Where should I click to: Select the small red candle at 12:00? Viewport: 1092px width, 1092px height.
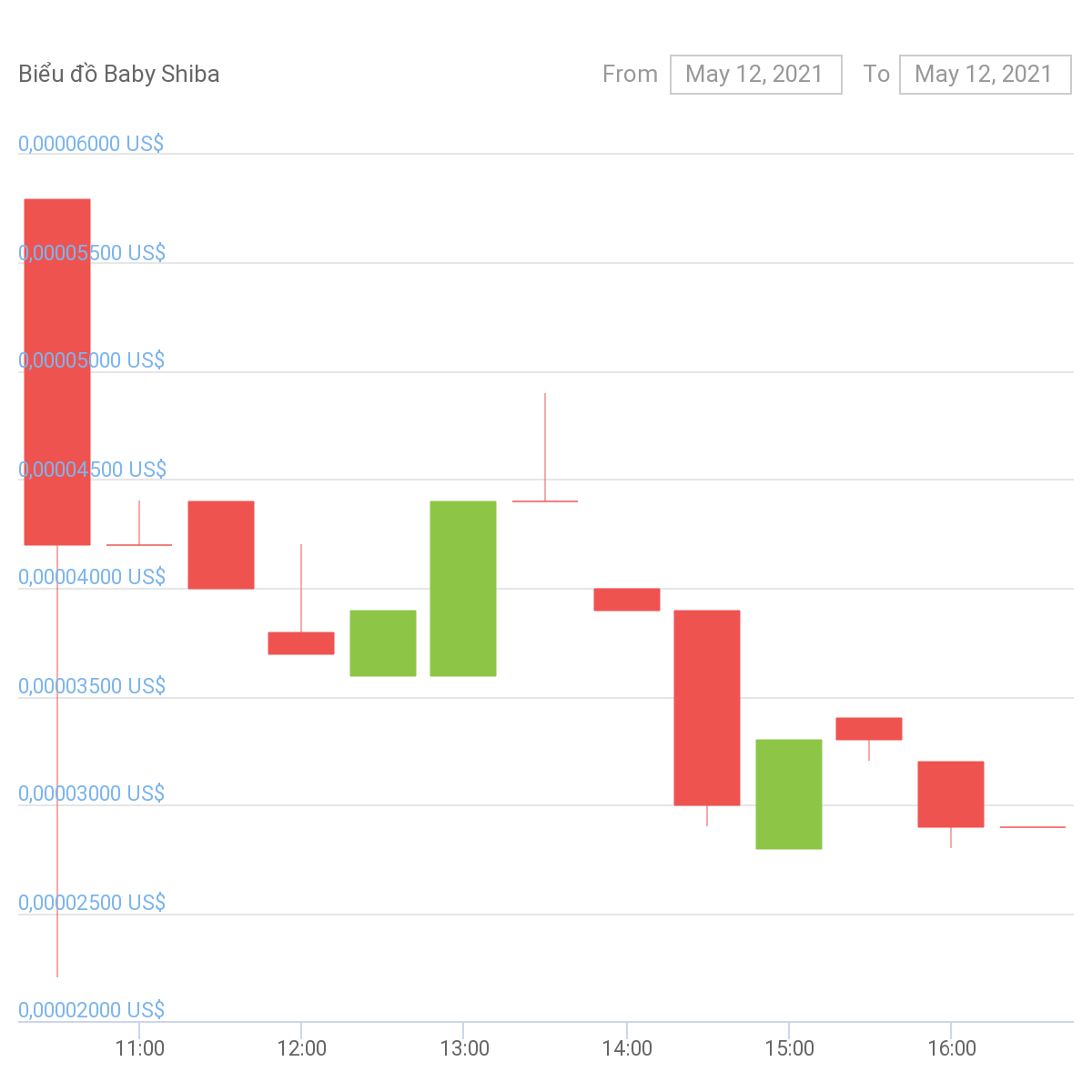tap(301, 642)
